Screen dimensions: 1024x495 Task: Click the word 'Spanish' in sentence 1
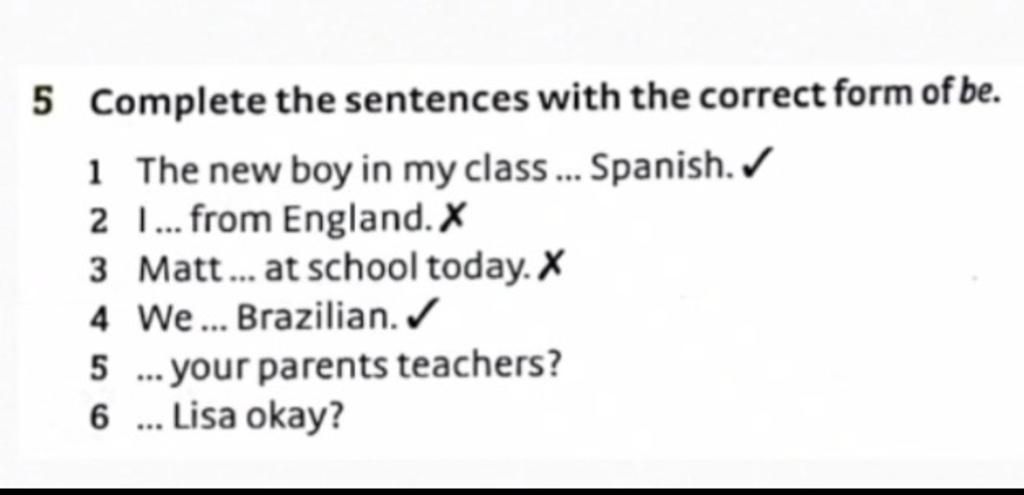click(660, 170)
